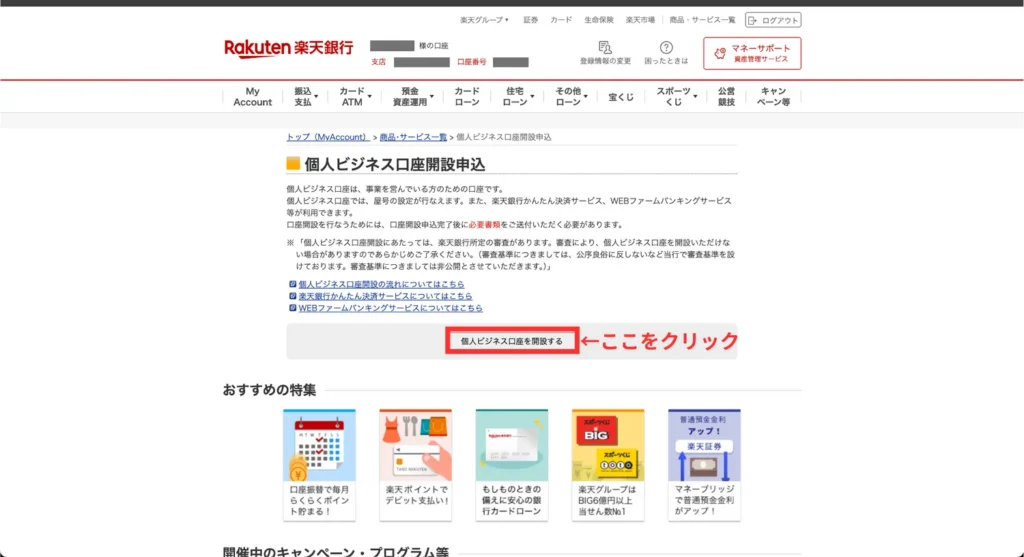
Task: Open 困ったときは help icon
Action: point(666,53)
